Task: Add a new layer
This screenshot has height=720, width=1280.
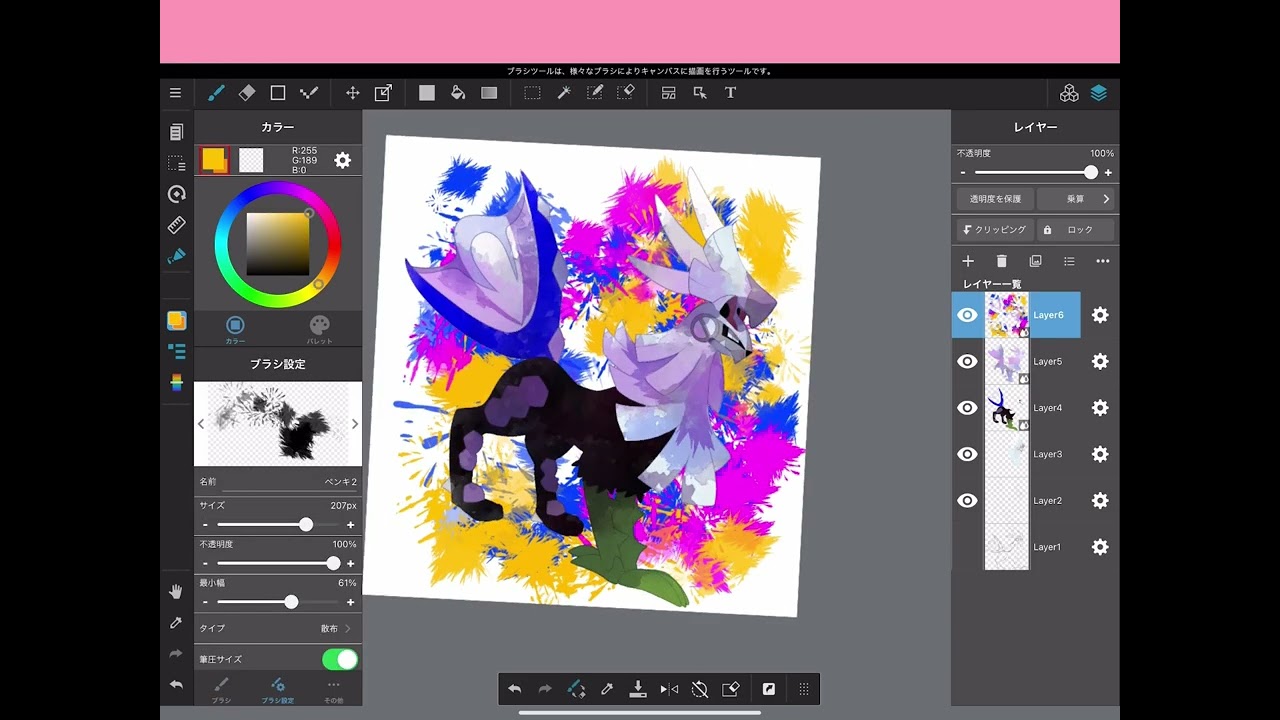Action: (968, 261)
